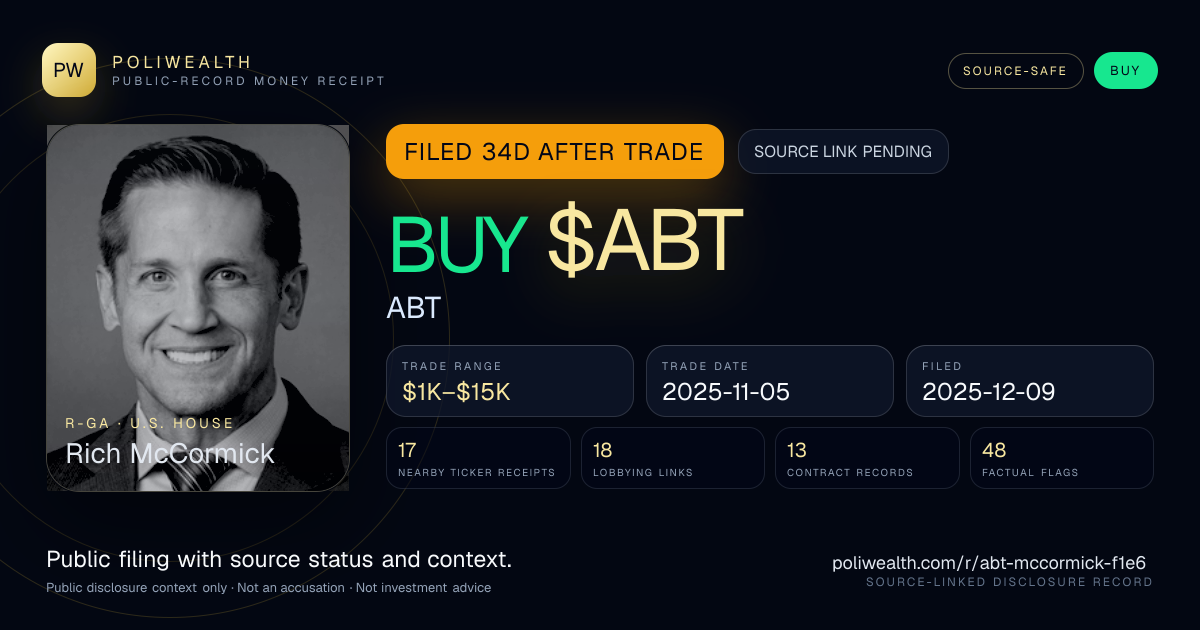
Task: Click the FILED 2025-12-09 card
Action: coord(1030,381)
